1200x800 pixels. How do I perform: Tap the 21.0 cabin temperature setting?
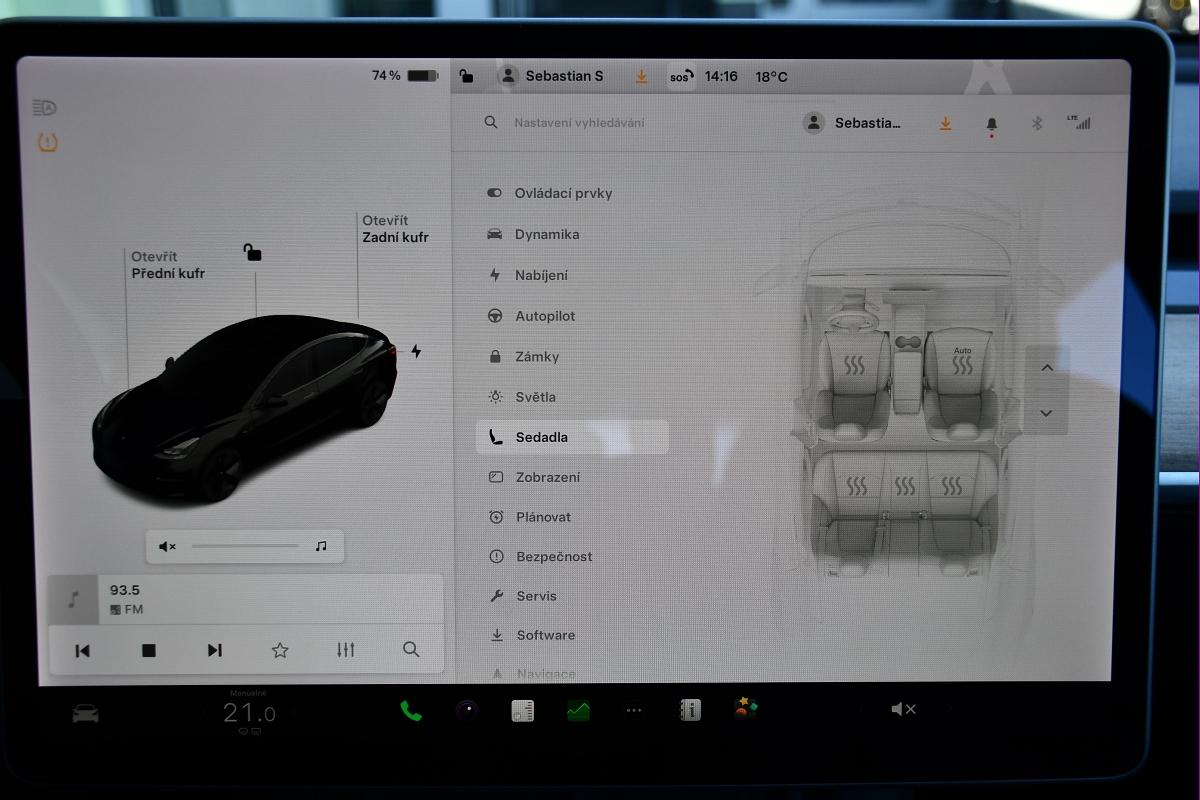248,713
